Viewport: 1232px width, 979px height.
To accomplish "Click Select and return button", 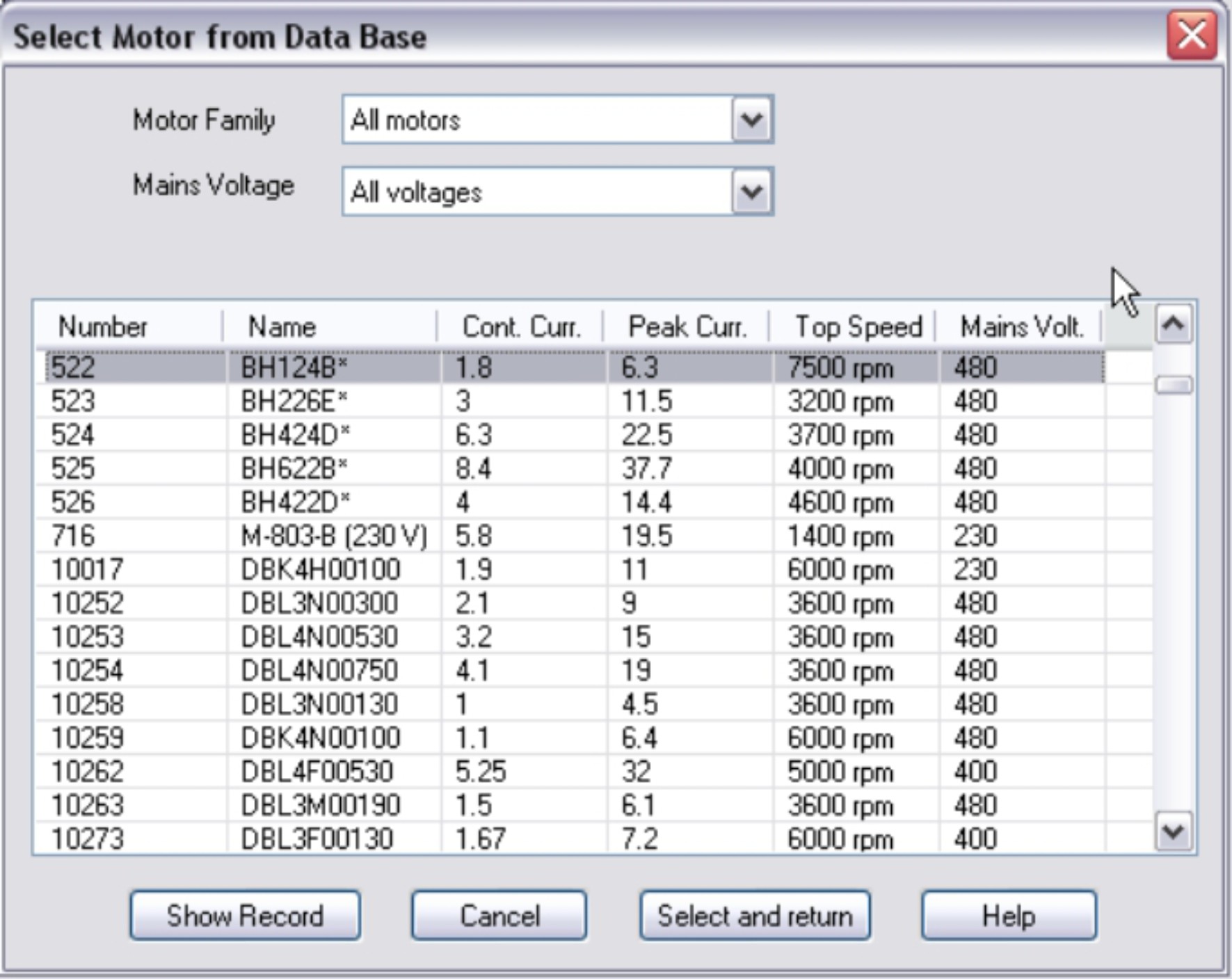I will pos(755,916).
